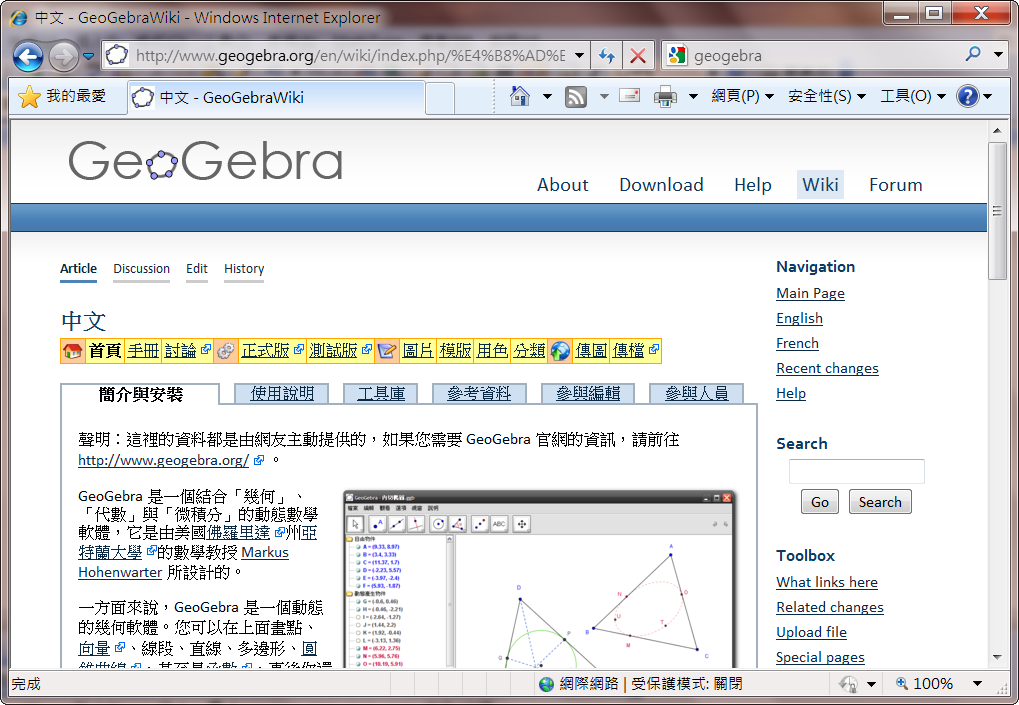Open What links here in Toolbox
Viewport: 1019px width, 705px height.
coord(827,583)
